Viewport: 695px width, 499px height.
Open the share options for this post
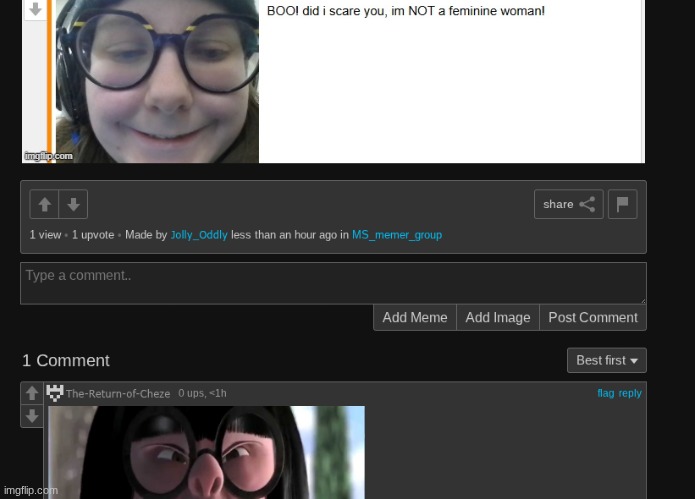pos(568,204)
